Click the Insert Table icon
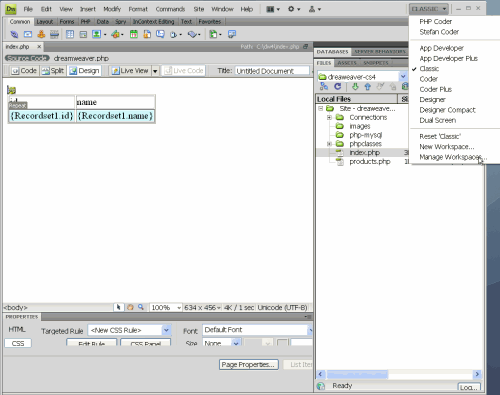500x395 pixels. pos(70,34)
